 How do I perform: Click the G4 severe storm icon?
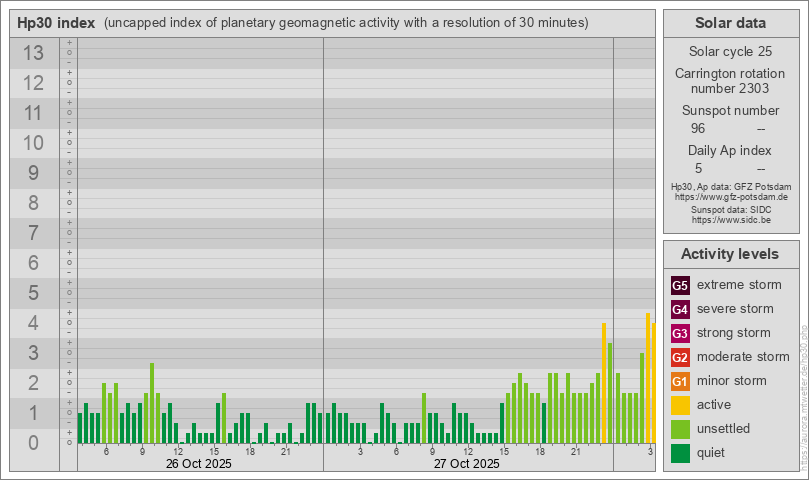[x=680, y=309]
